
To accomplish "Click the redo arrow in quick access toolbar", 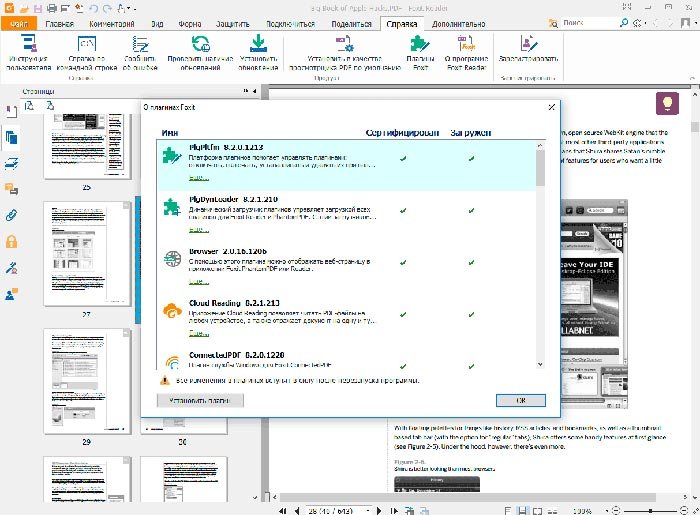I will pos(107,8).
